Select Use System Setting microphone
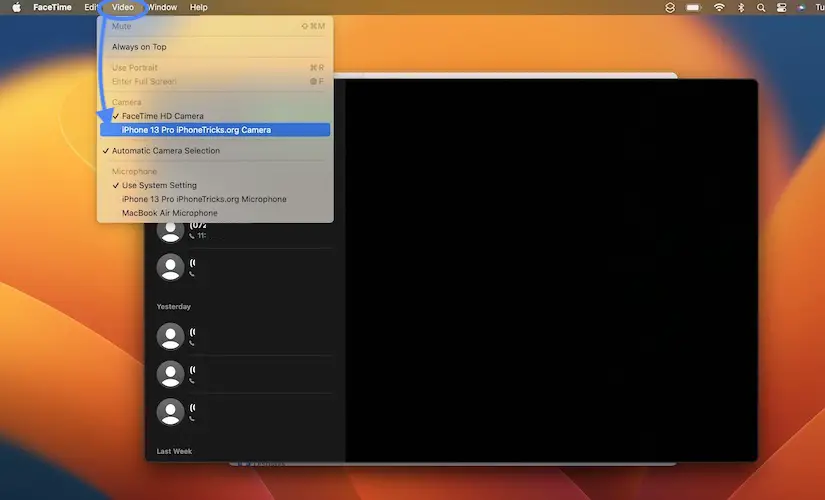Image resolution: width=825 pixels, height=500 pixels. point(159,185)
